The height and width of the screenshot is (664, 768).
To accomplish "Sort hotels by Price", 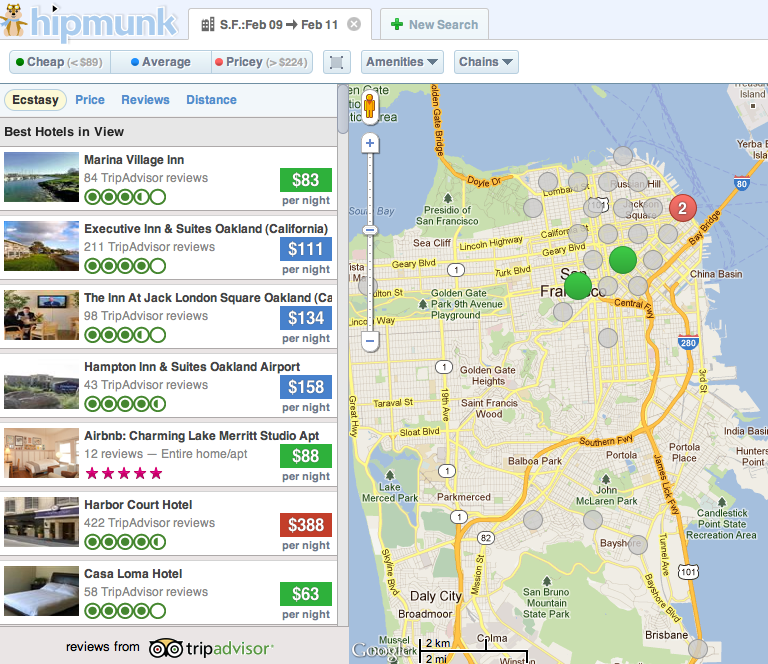I will click(x=90, y=100).
